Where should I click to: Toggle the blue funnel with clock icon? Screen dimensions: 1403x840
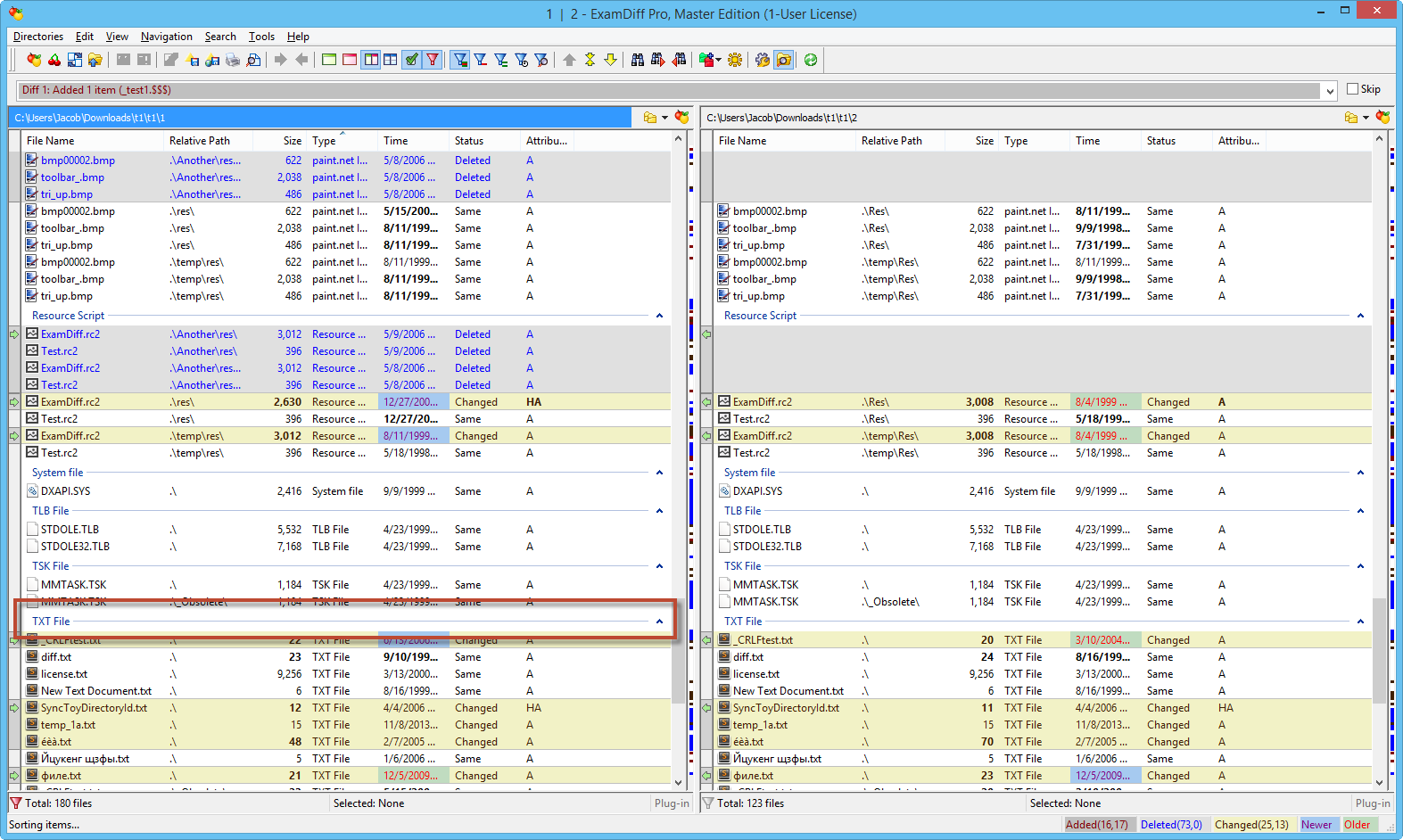point(522,60)
